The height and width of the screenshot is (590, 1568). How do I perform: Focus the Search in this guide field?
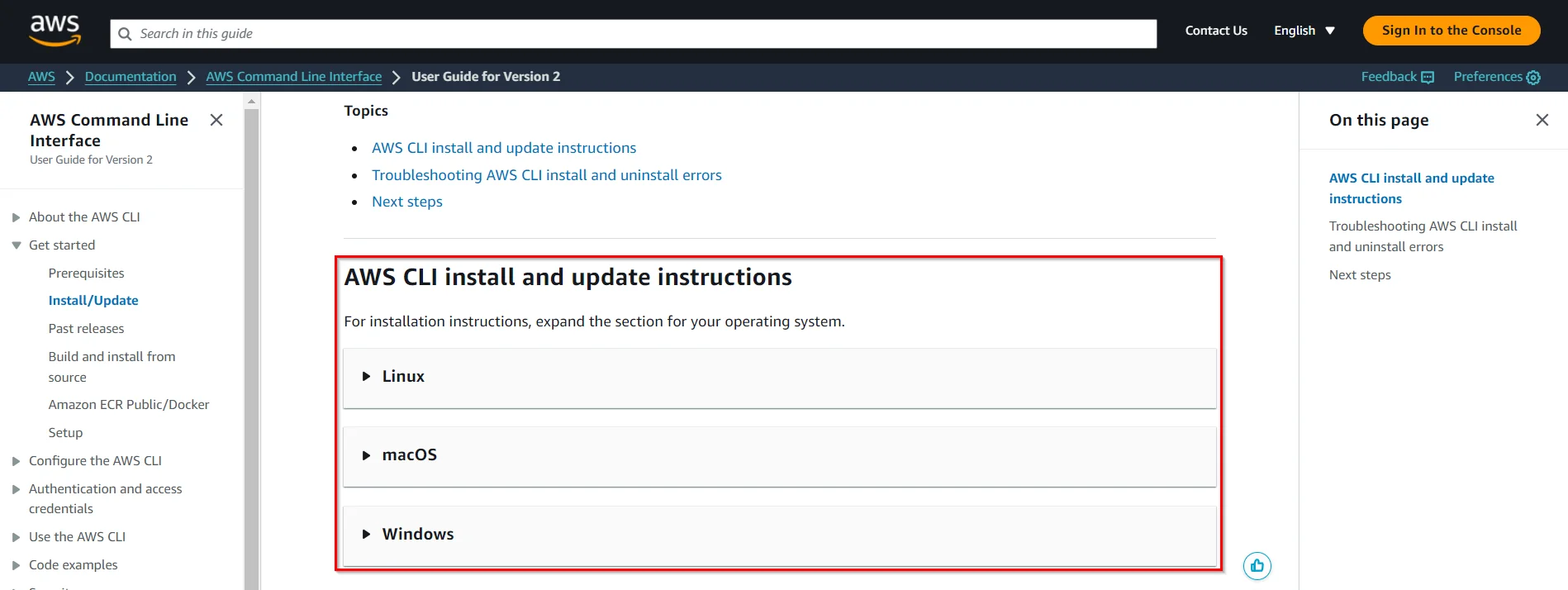(633, 34)
